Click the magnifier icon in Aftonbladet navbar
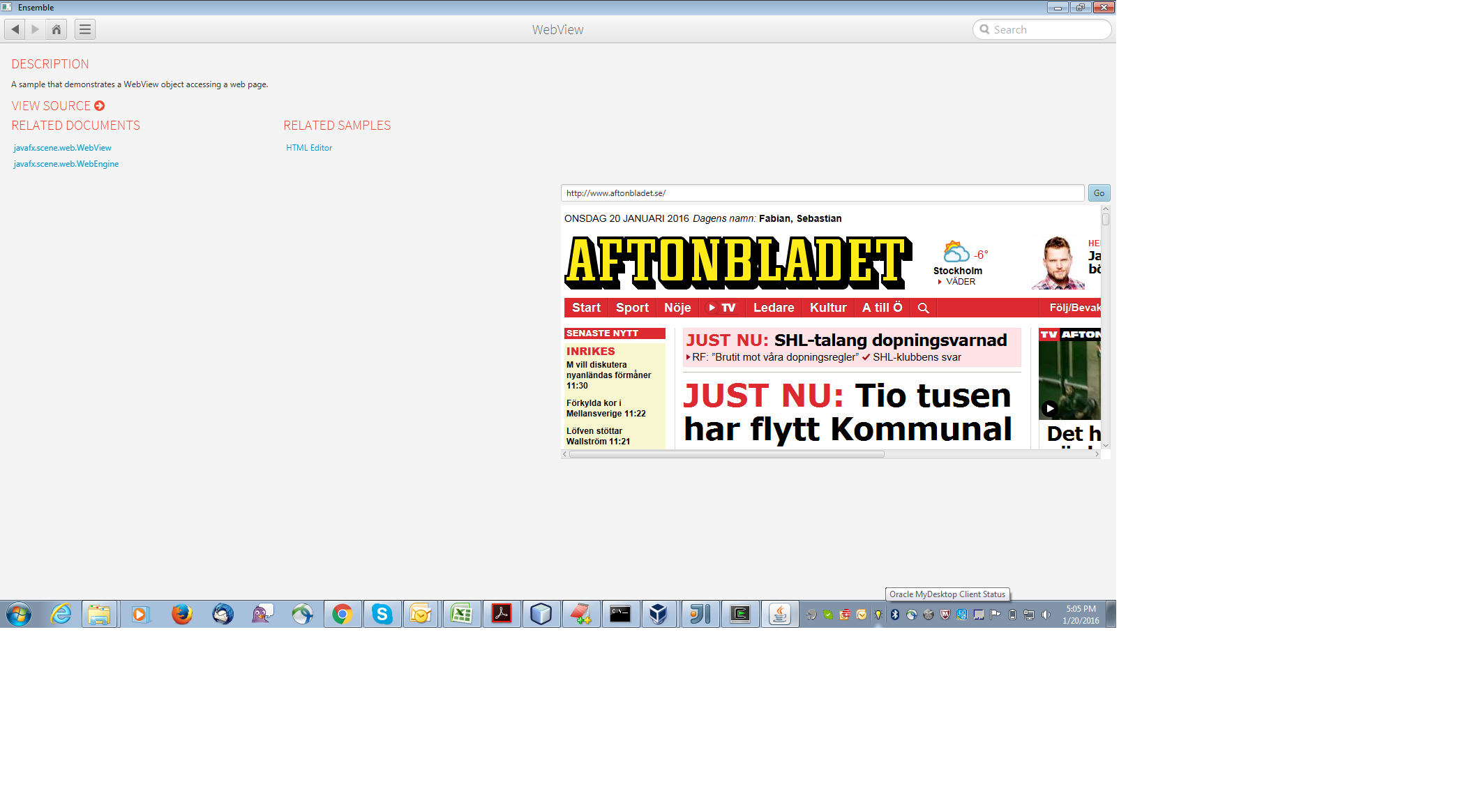This screenshot has height=812, width=1465. (923, 308)
